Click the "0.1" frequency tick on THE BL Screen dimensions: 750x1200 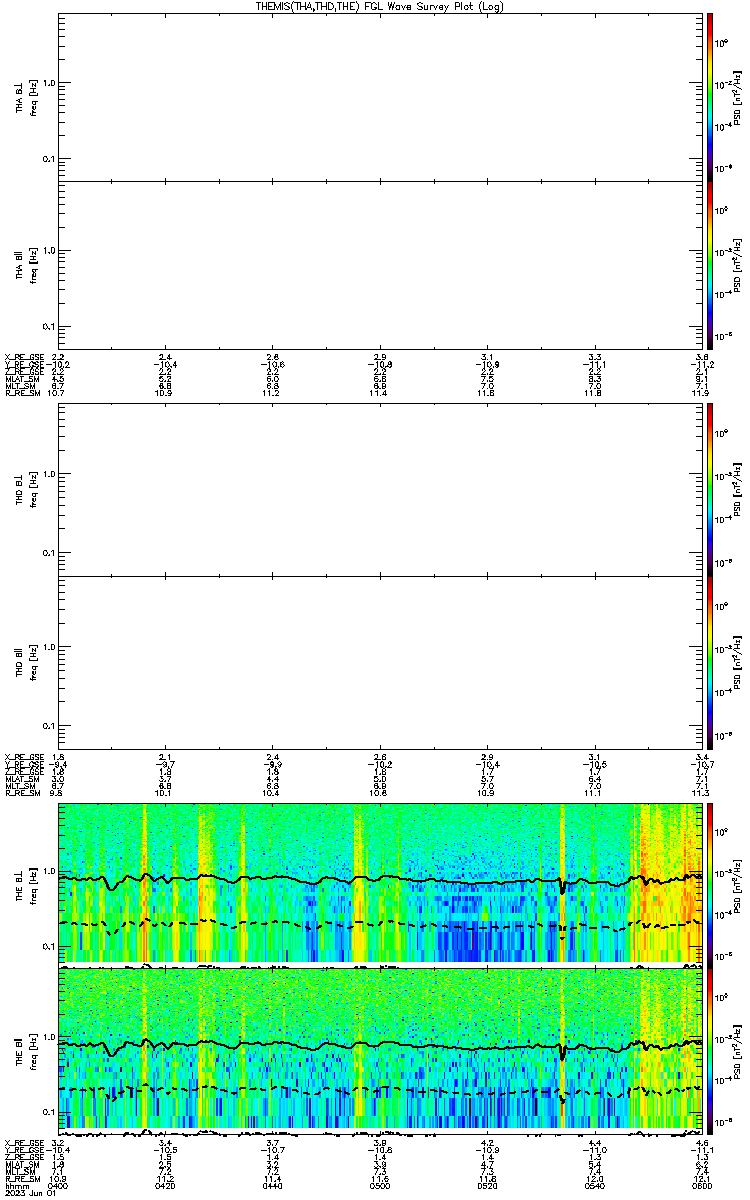click(50, 946)
